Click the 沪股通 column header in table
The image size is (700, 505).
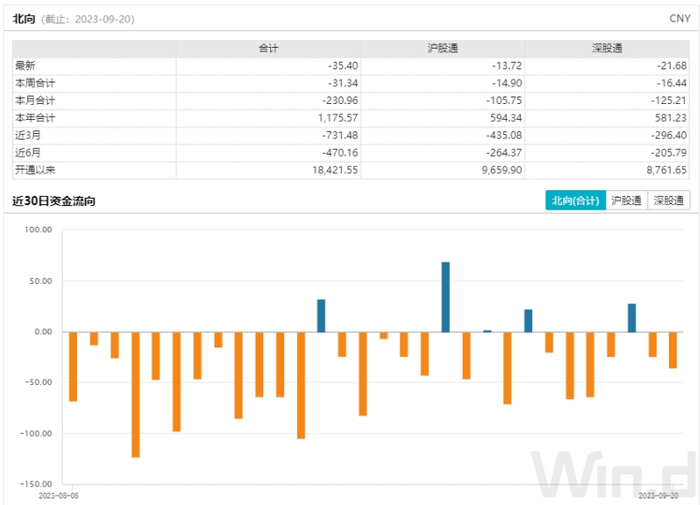[442, 48]
